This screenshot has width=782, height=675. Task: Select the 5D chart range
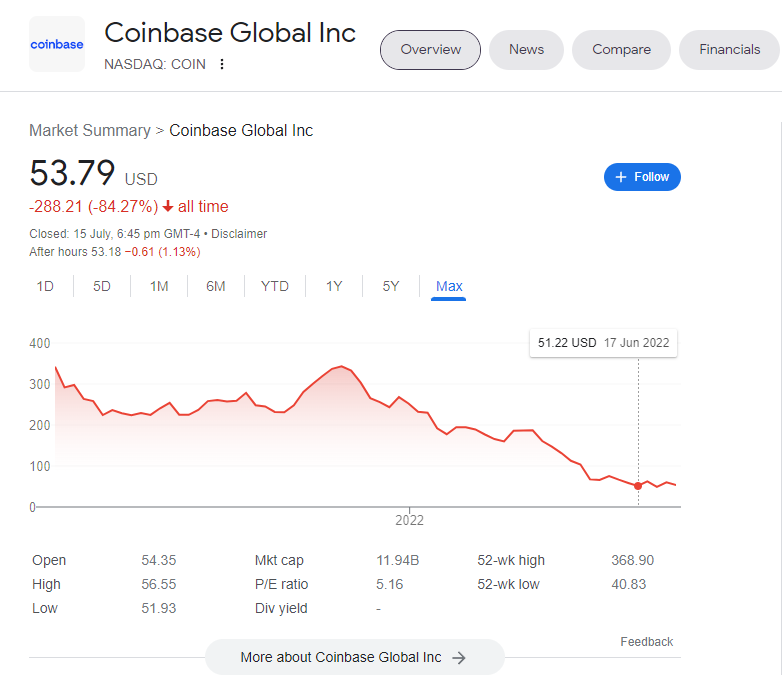click(102, 286)
